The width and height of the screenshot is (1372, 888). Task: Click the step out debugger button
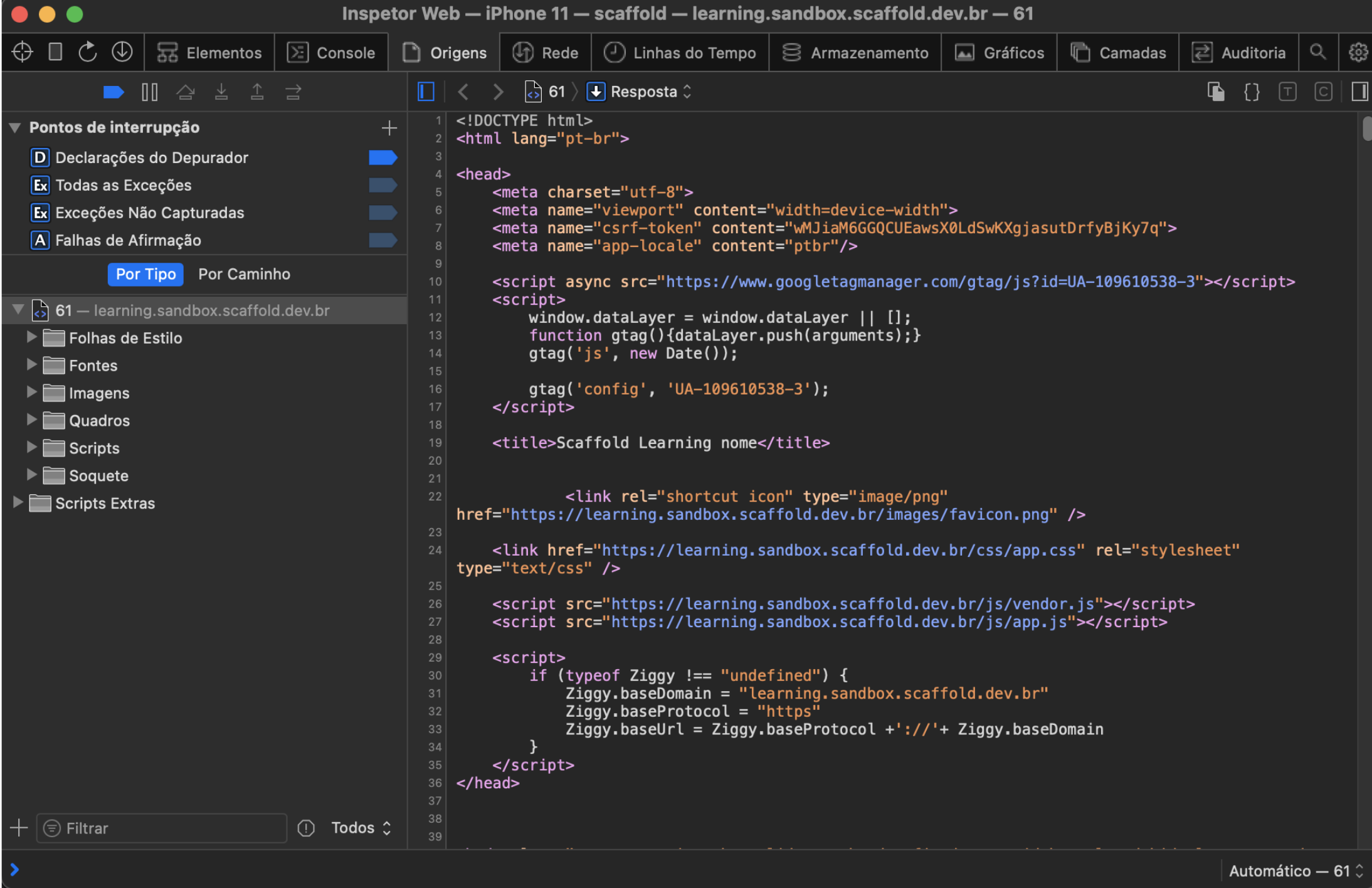257,92
